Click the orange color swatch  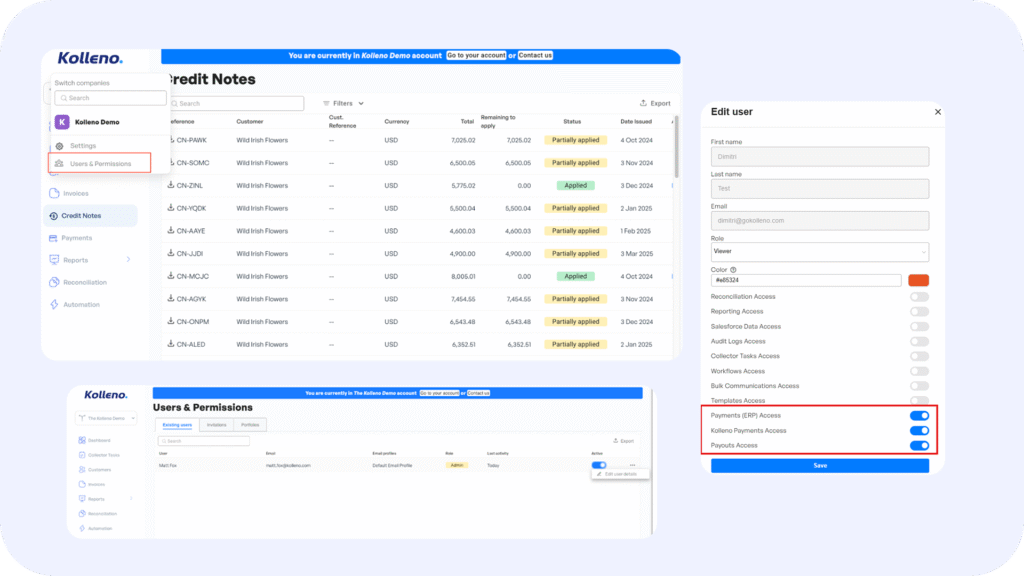click(x=918, y=282)
